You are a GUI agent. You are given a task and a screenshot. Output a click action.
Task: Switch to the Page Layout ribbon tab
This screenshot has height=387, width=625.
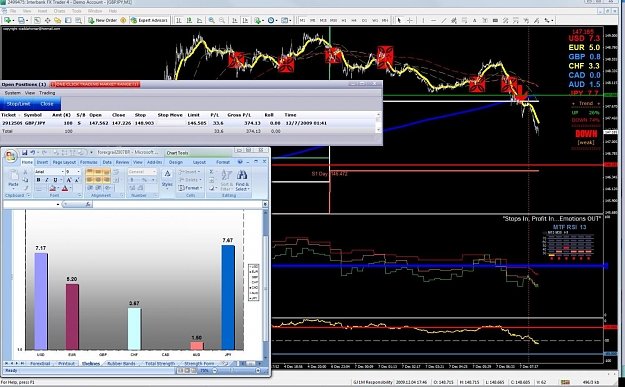(x=64, y=162)
